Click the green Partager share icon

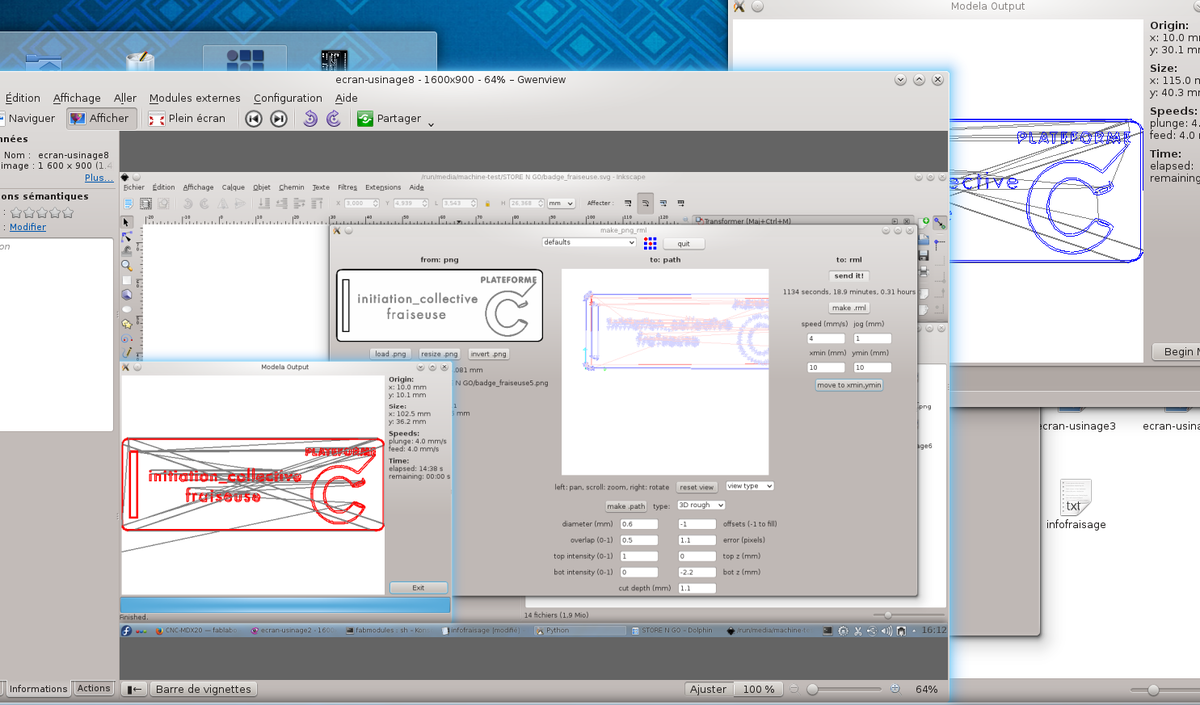coord(365,118)
